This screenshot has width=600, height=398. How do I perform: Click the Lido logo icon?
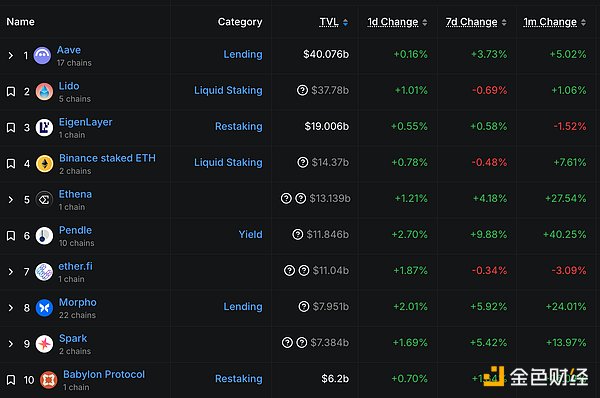click(44, 92)
